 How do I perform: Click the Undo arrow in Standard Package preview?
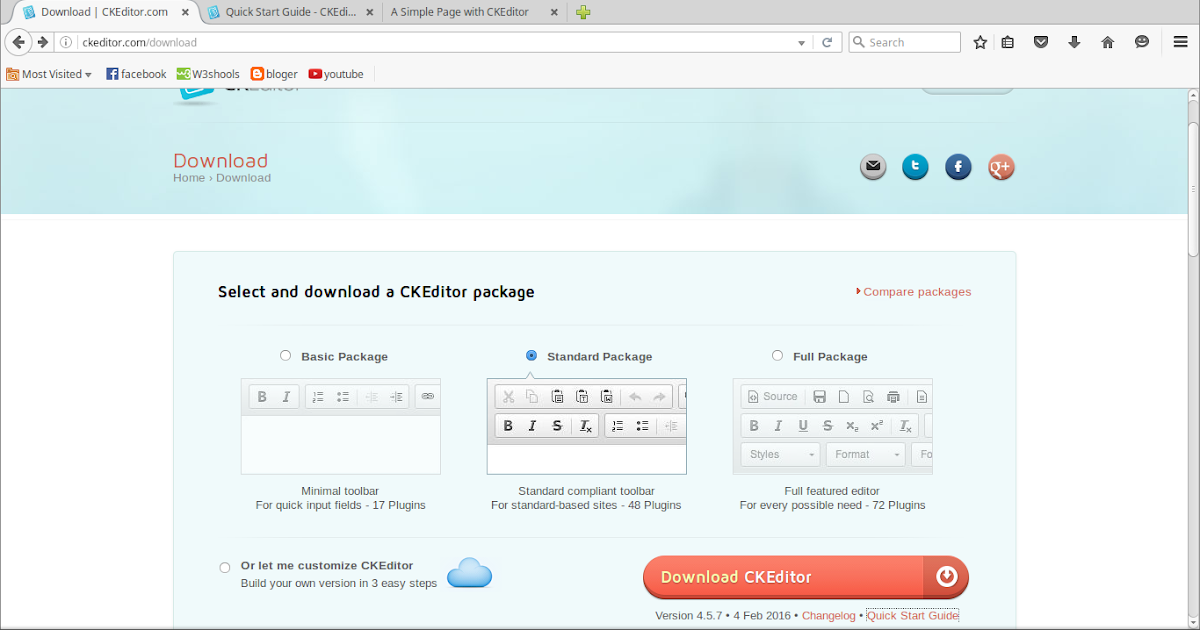coord(634,396)
